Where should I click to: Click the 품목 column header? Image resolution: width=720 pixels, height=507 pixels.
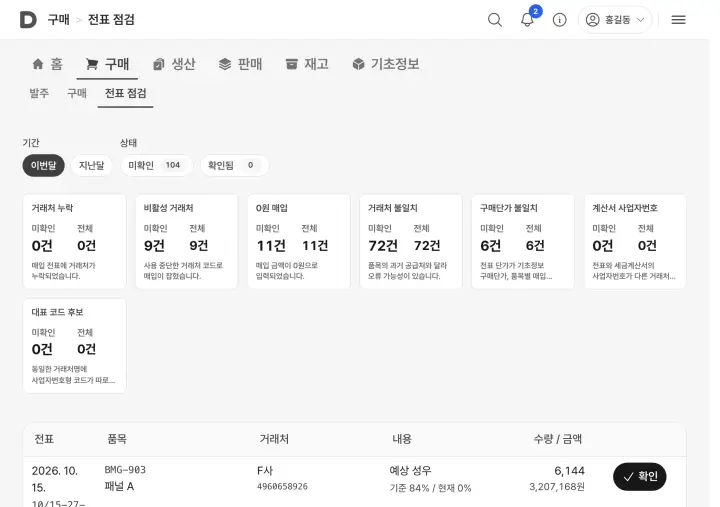(x=117, y=439)
